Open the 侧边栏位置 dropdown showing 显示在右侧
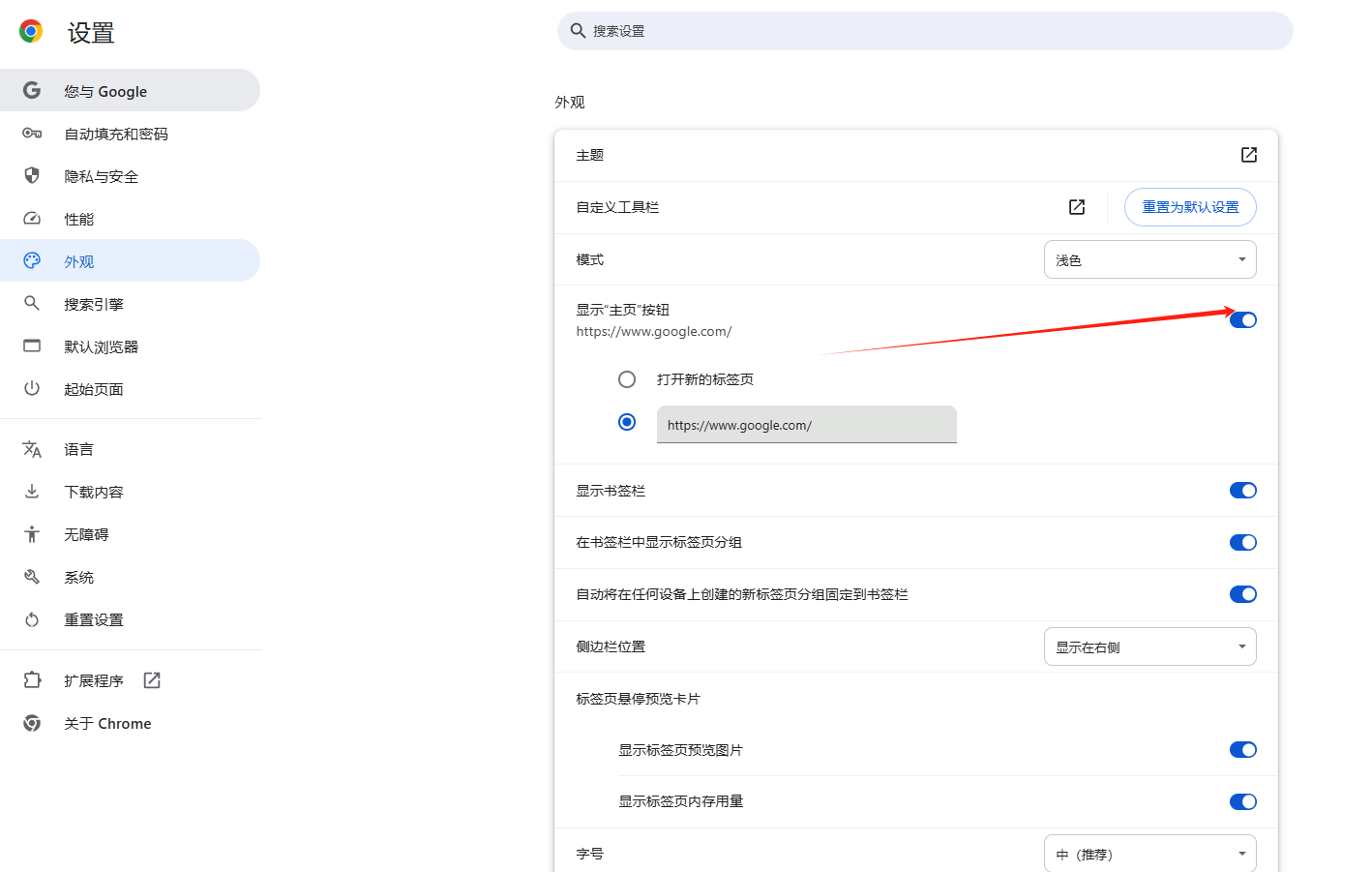This screenshot has width=1372, height=872. [x=1150, y=646]
